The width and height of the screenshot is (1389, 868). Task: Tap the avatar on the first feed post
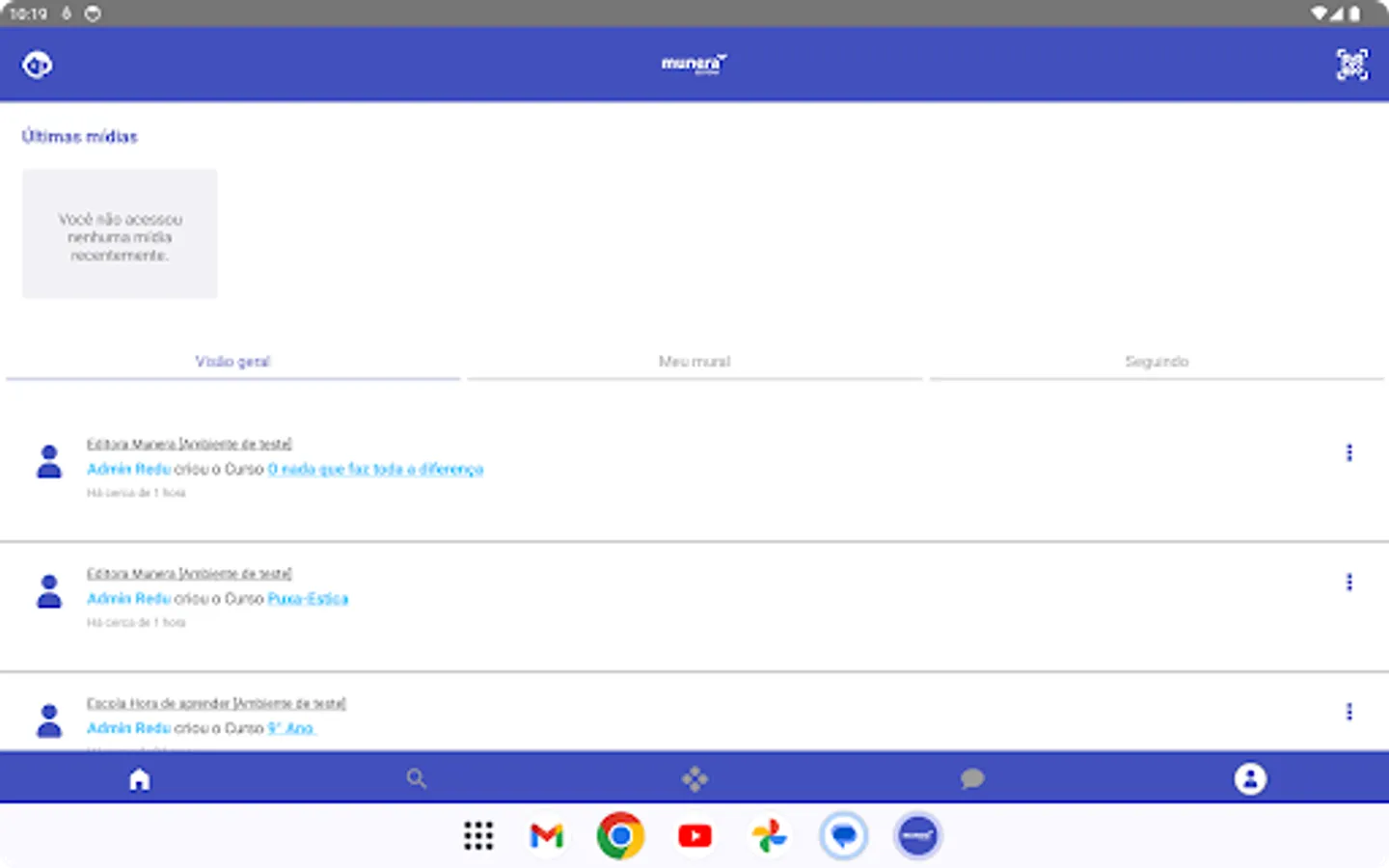(49, 461)
